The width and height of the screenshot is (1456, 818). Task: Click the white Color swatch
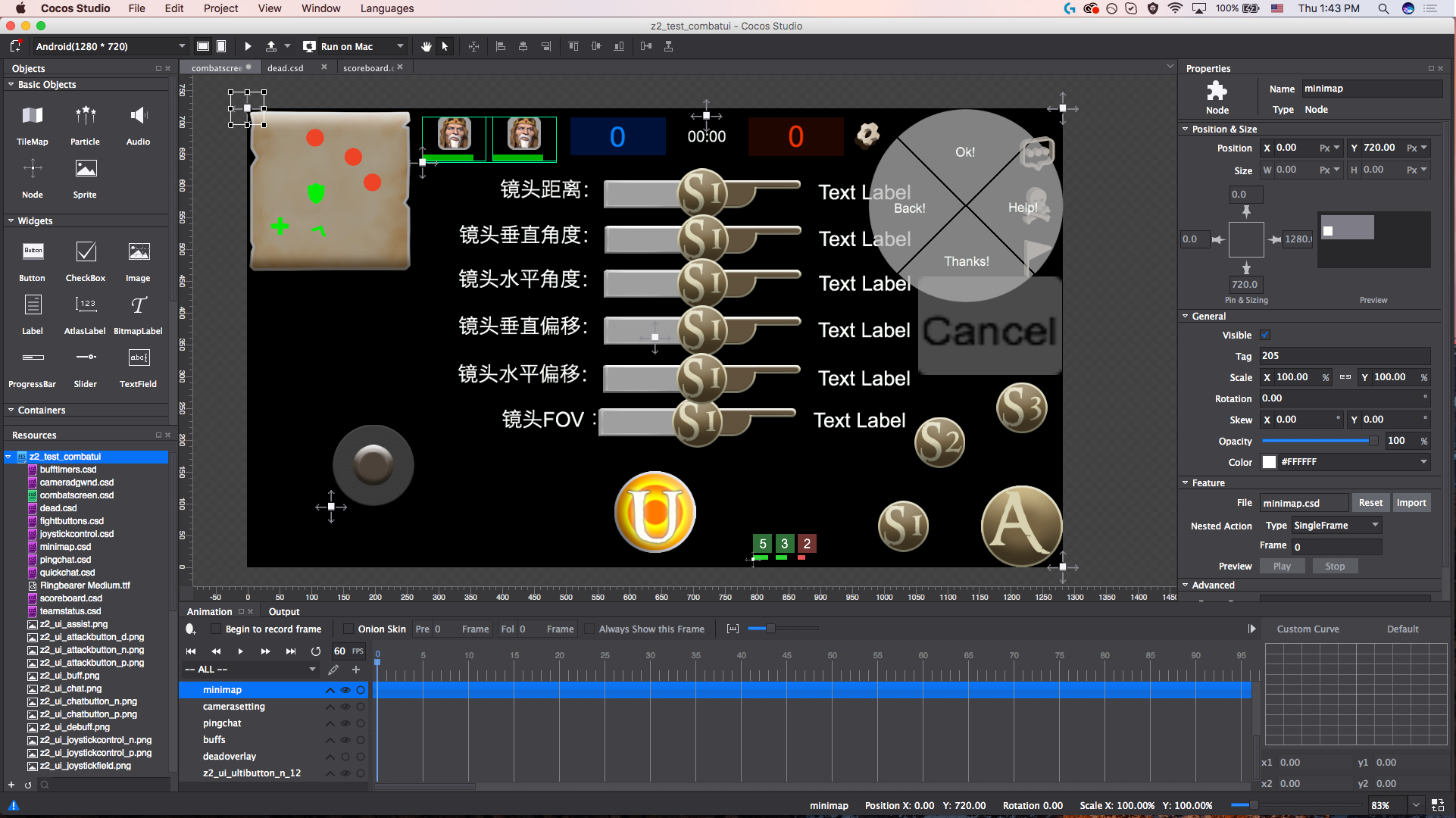(1270, 462)
